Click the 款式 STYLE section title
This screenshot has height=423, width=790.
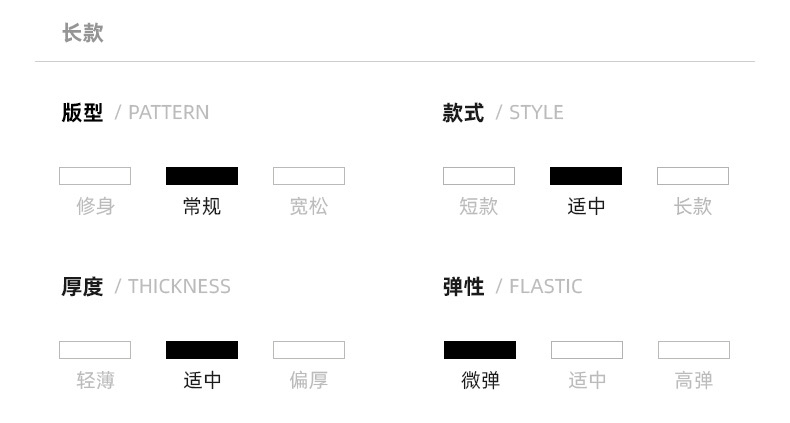coord(503,113)
